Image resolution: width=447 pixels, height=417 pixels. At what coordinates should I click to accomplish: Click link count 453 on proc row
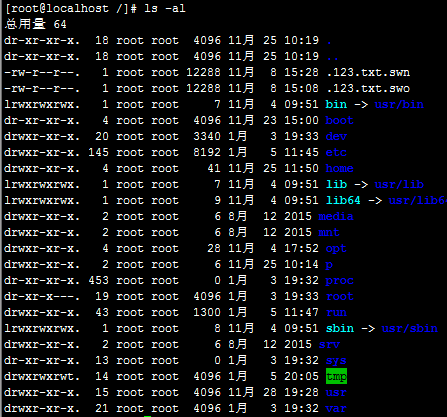point(99,280)
